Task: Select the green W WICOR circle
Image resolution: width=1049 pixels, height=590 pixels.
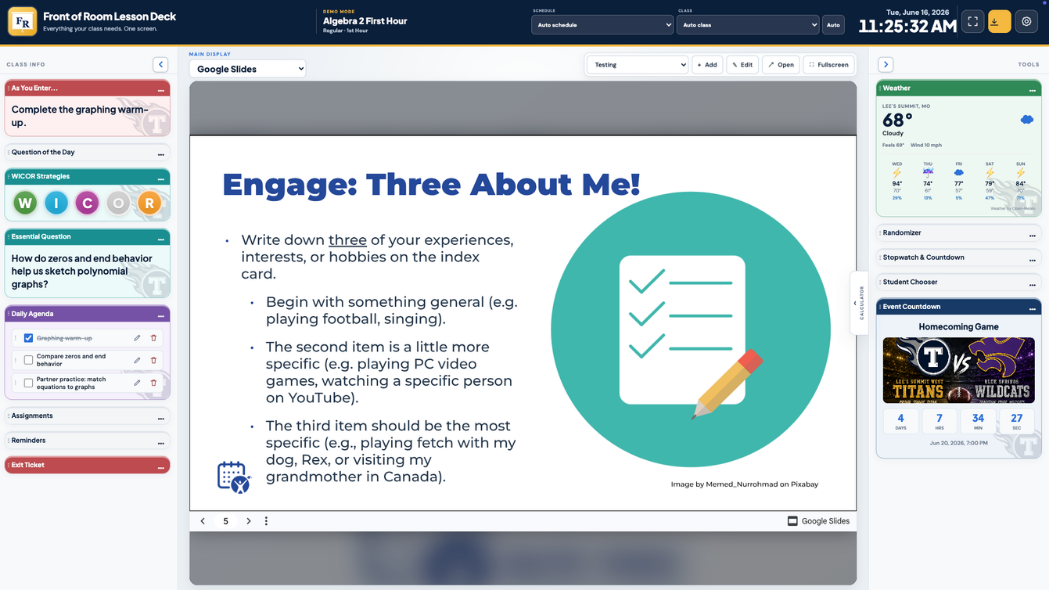Action: pyautogui.click(x=25, y=203)
